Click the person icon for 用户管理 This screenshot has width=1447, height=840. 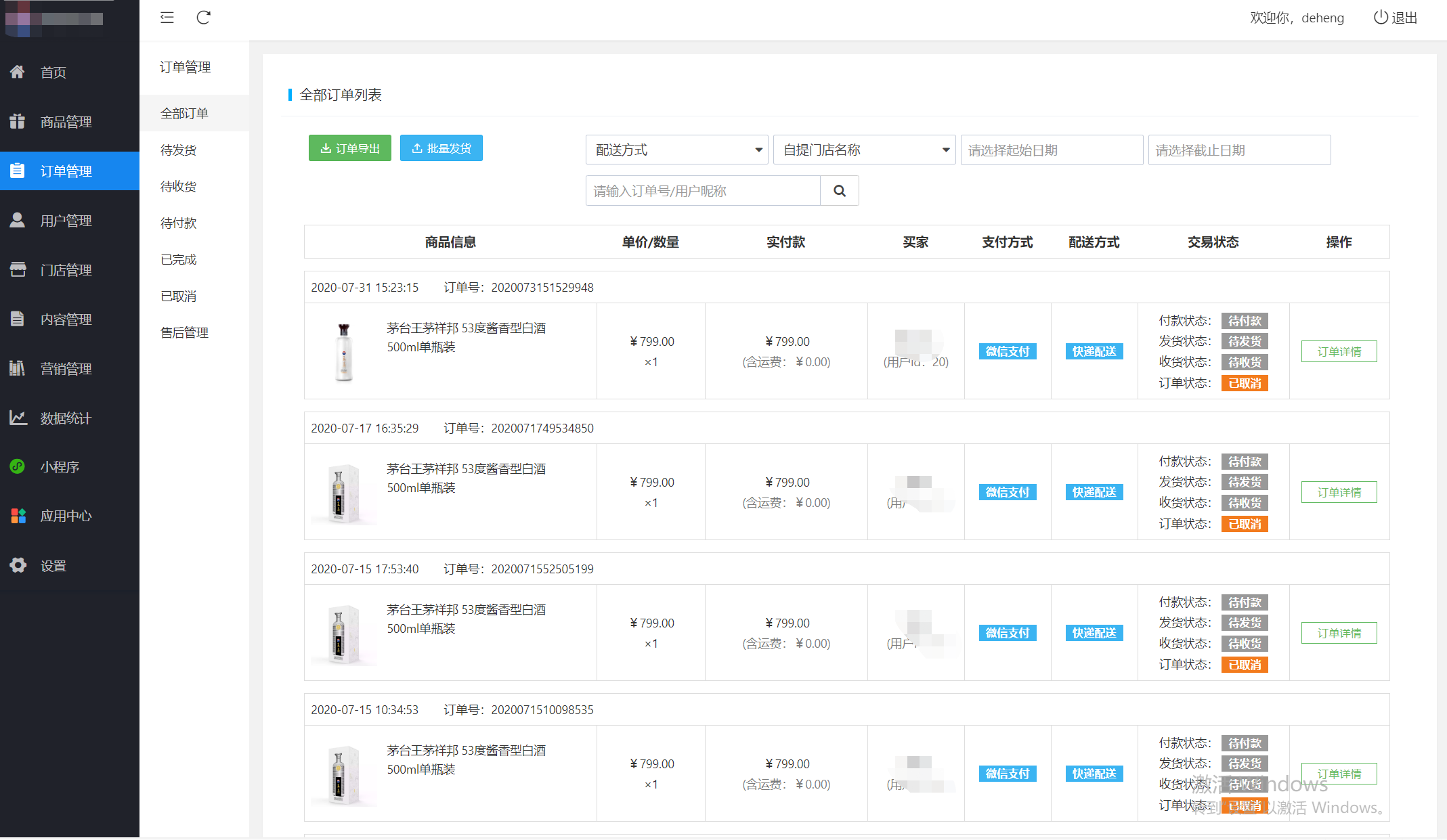point(18,220)
